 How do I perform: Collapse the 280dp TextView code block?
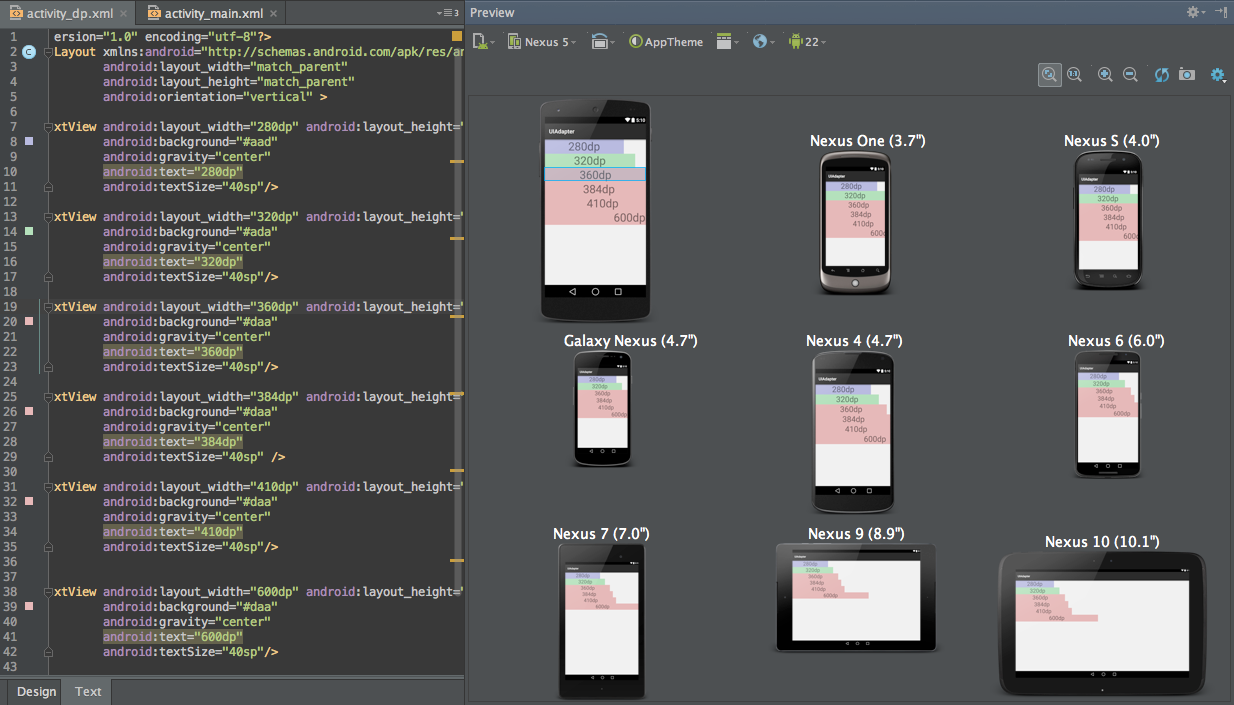[47, 127]
